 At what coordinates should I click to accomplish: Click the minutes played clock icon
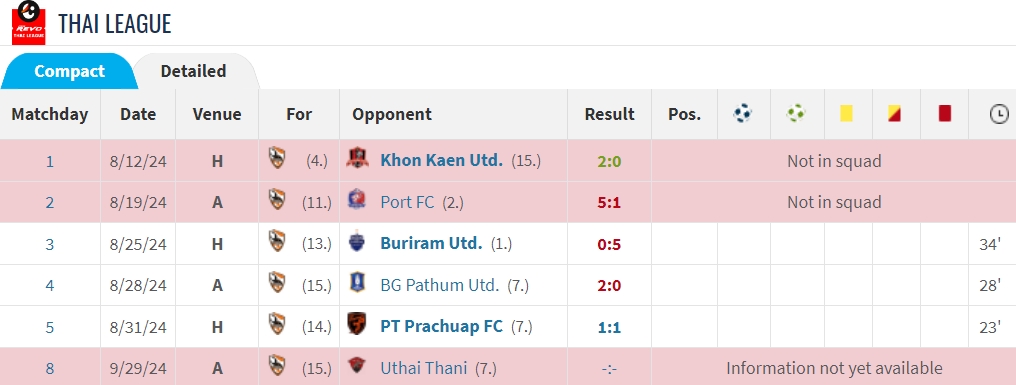click(999, 115)
